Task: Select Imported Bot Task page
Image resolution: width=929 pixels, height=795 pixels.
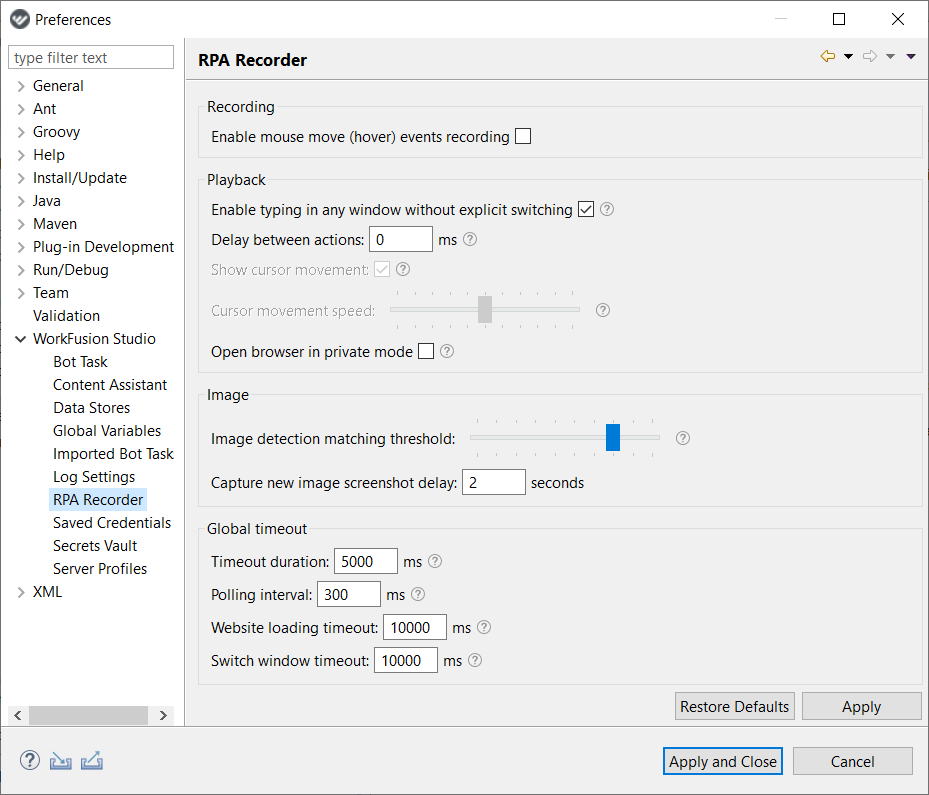Action: [x=113, y=454]
